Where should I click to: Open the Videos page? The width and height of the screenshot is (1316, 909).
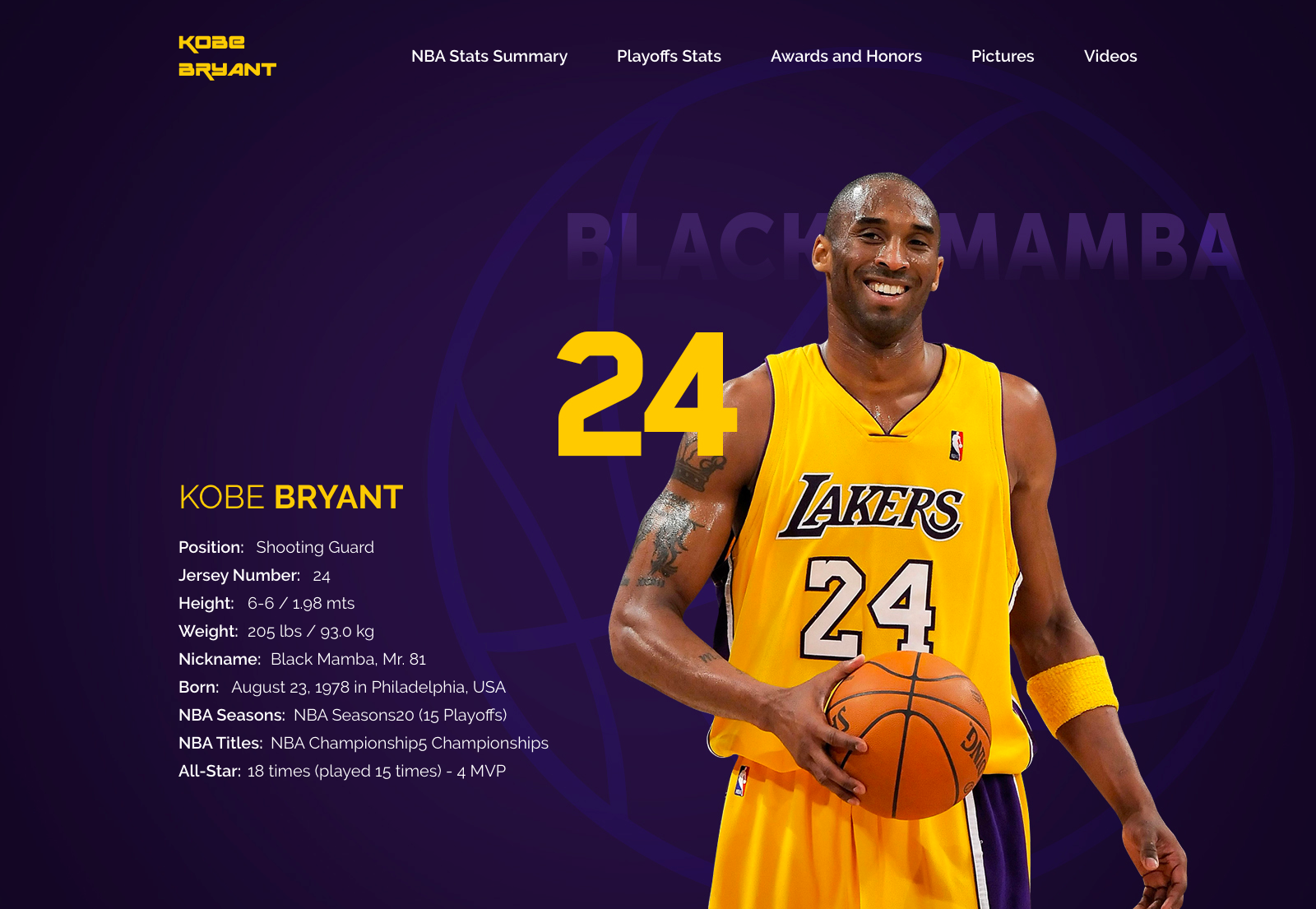click(1110, 56)
